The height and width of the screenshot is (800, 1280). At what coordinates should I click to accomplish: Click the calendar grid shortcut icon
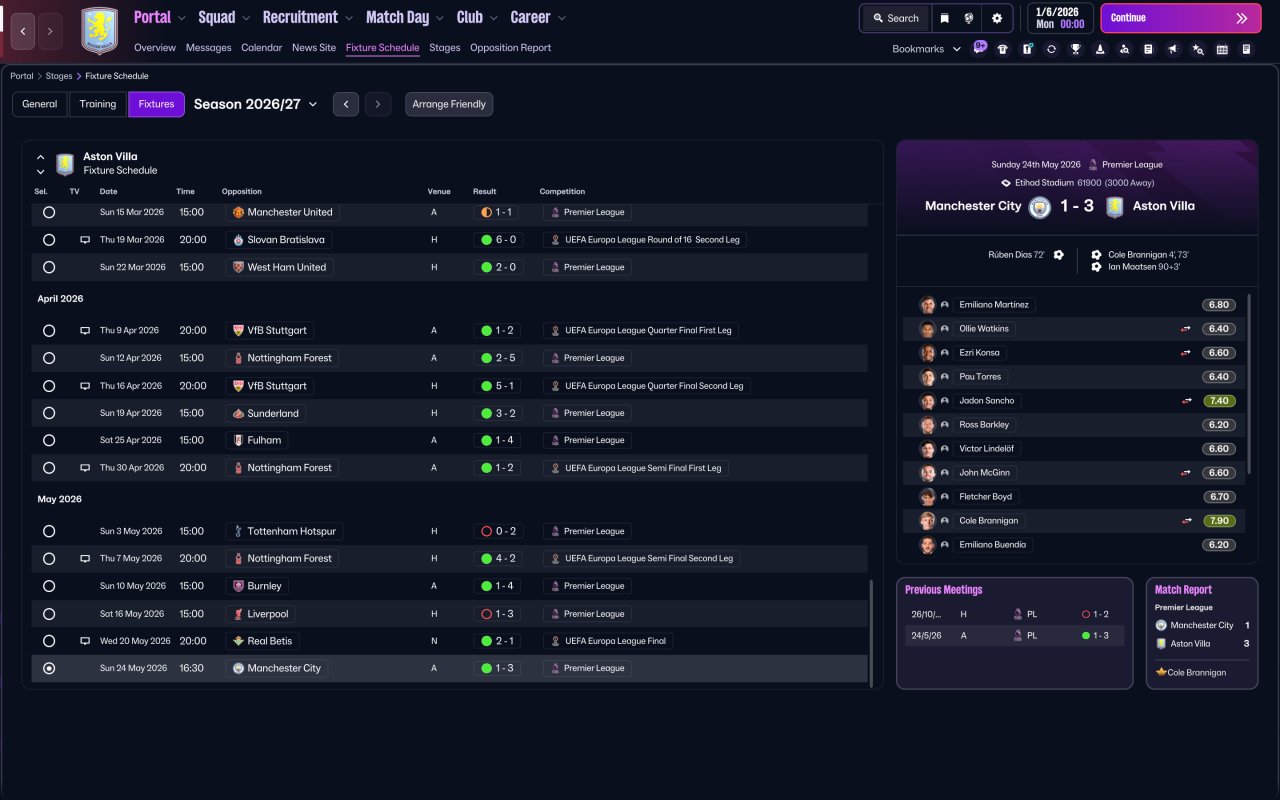click(1222, 49)
